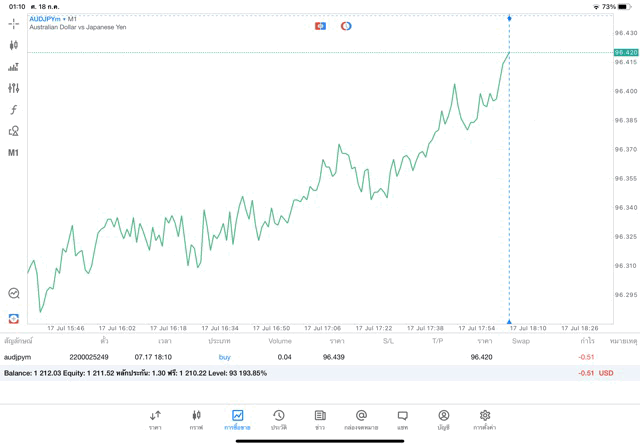This screenshot has height=447, width=640.
Task: Open chart settings sliders icon
Action: [x=13, y=88]
